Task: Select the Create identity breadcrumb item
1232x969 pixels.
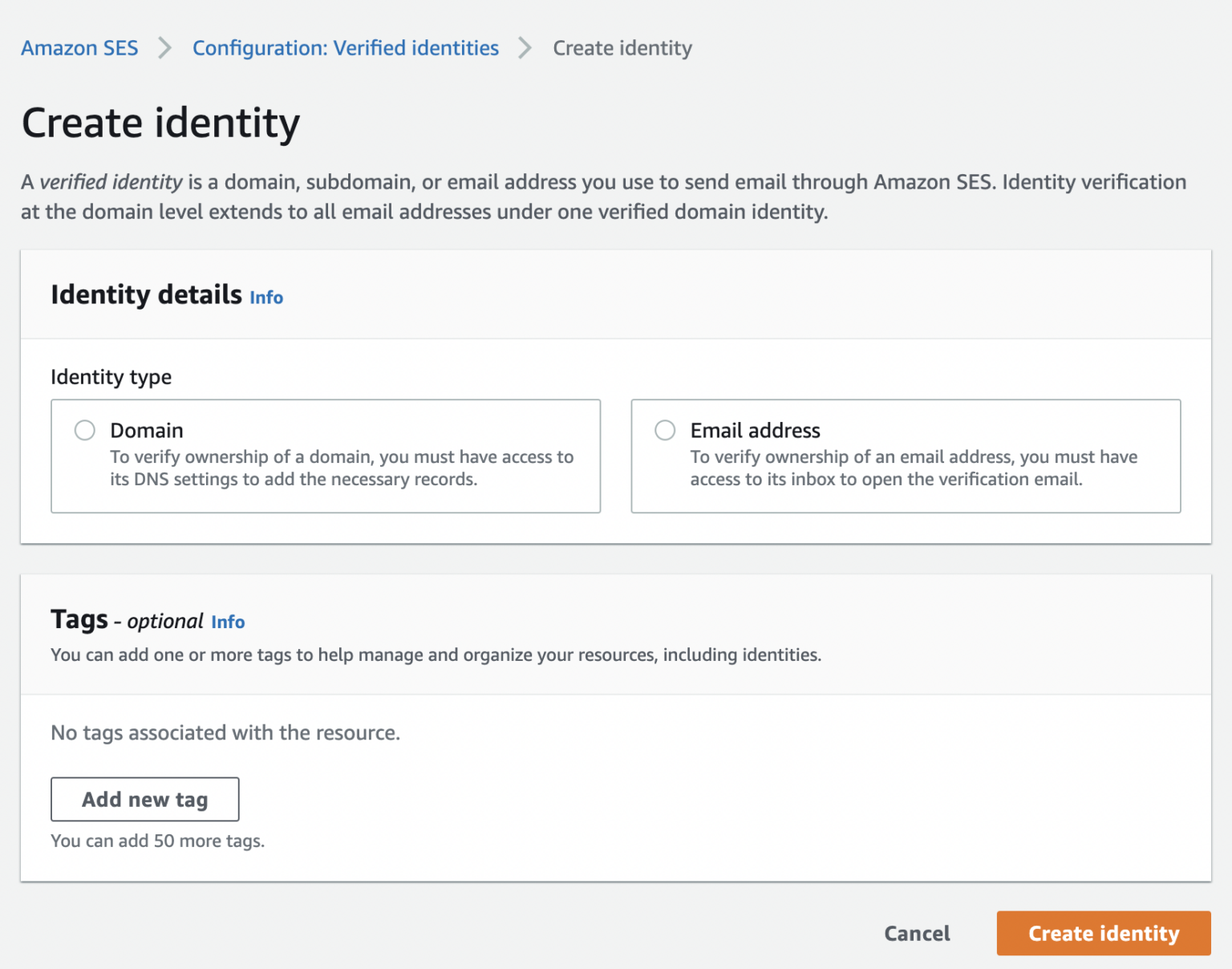Action: click(622, 48)
